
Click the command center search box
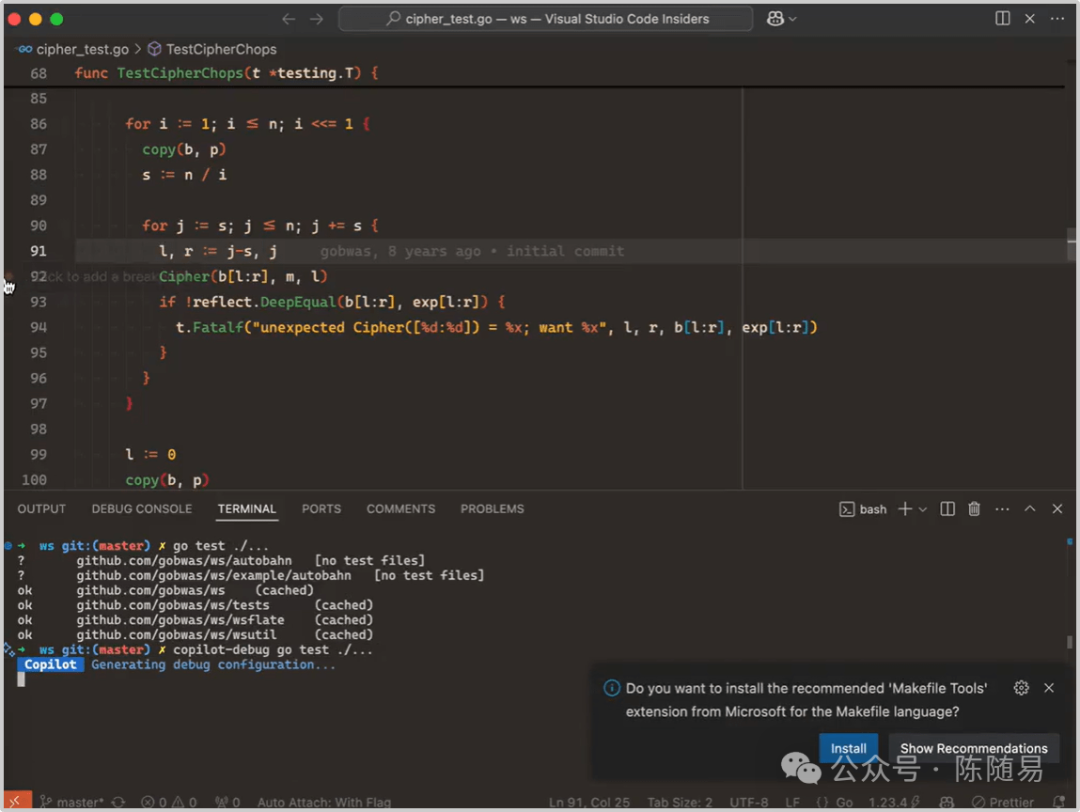pos(546,19)
